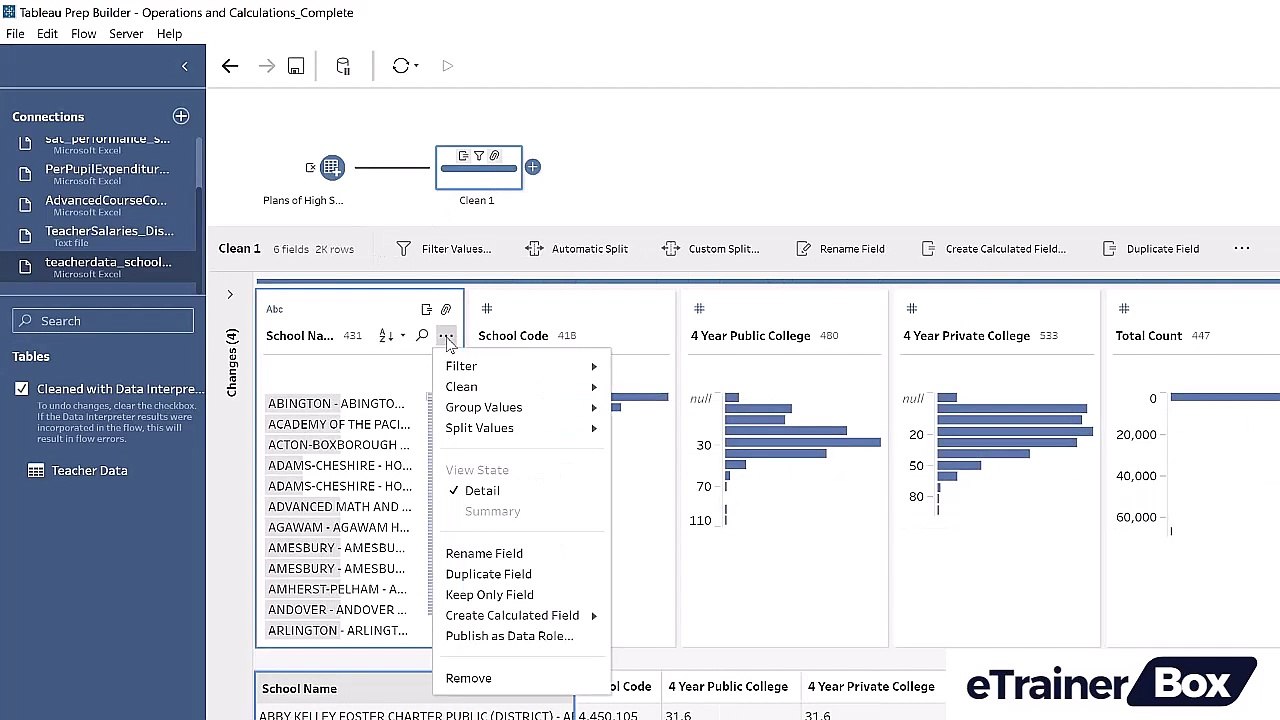Click the back arrow in the toolbar

pyautogui.click(x=230, y=66)
